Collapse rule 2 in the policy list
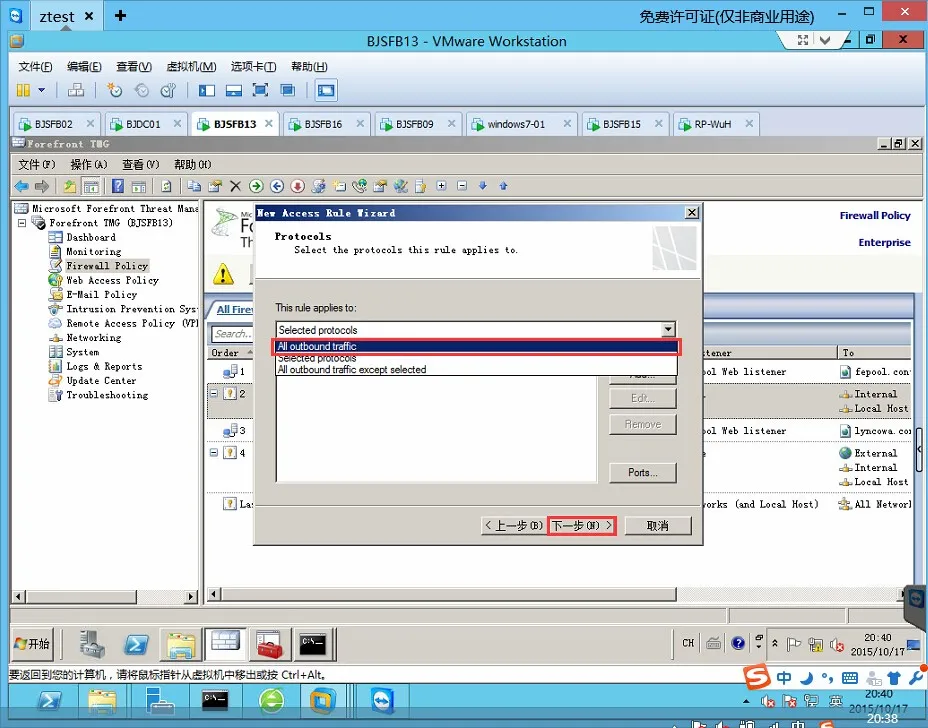This screenshot has height=728, width=928. 214,393
